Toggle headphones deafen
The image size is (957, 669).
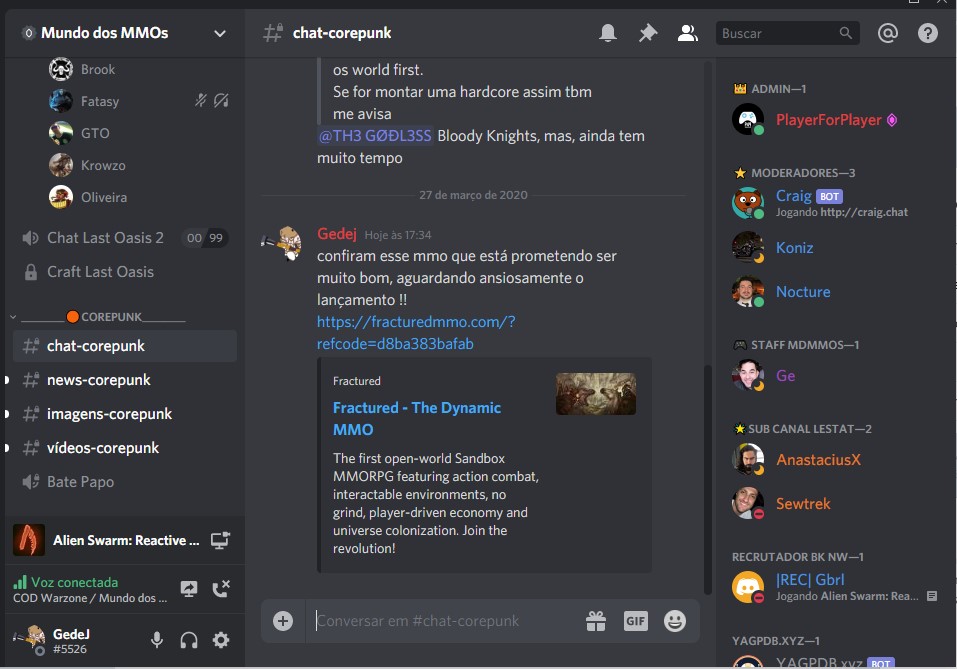(x=189, y=640)
